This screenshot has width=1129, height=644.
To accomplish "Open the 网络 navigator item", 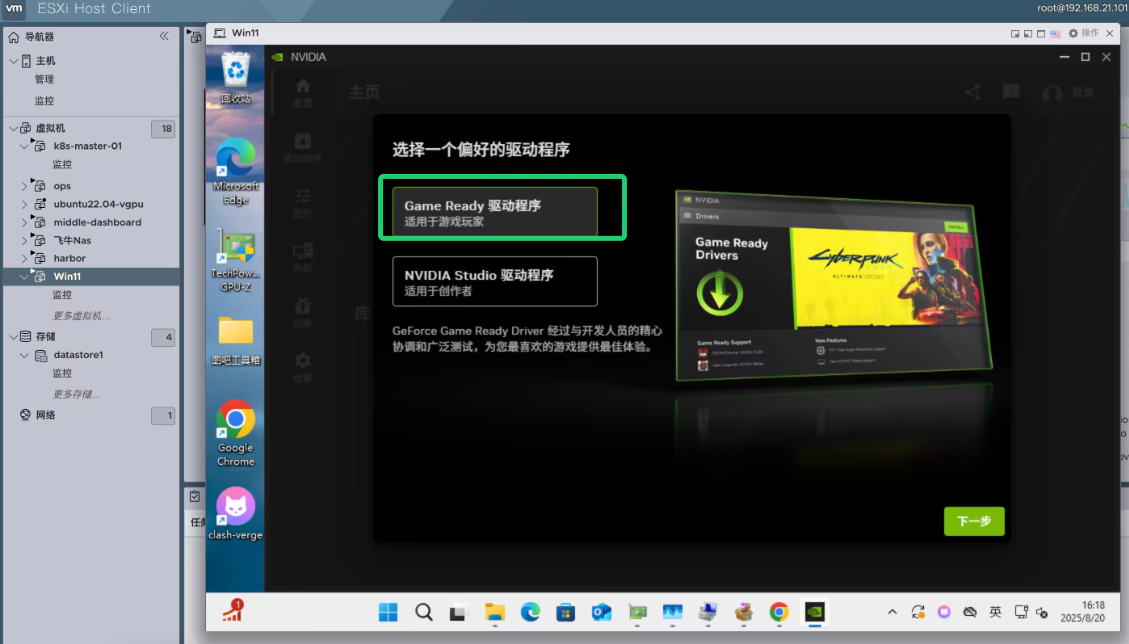I will [x=45, y=415].
